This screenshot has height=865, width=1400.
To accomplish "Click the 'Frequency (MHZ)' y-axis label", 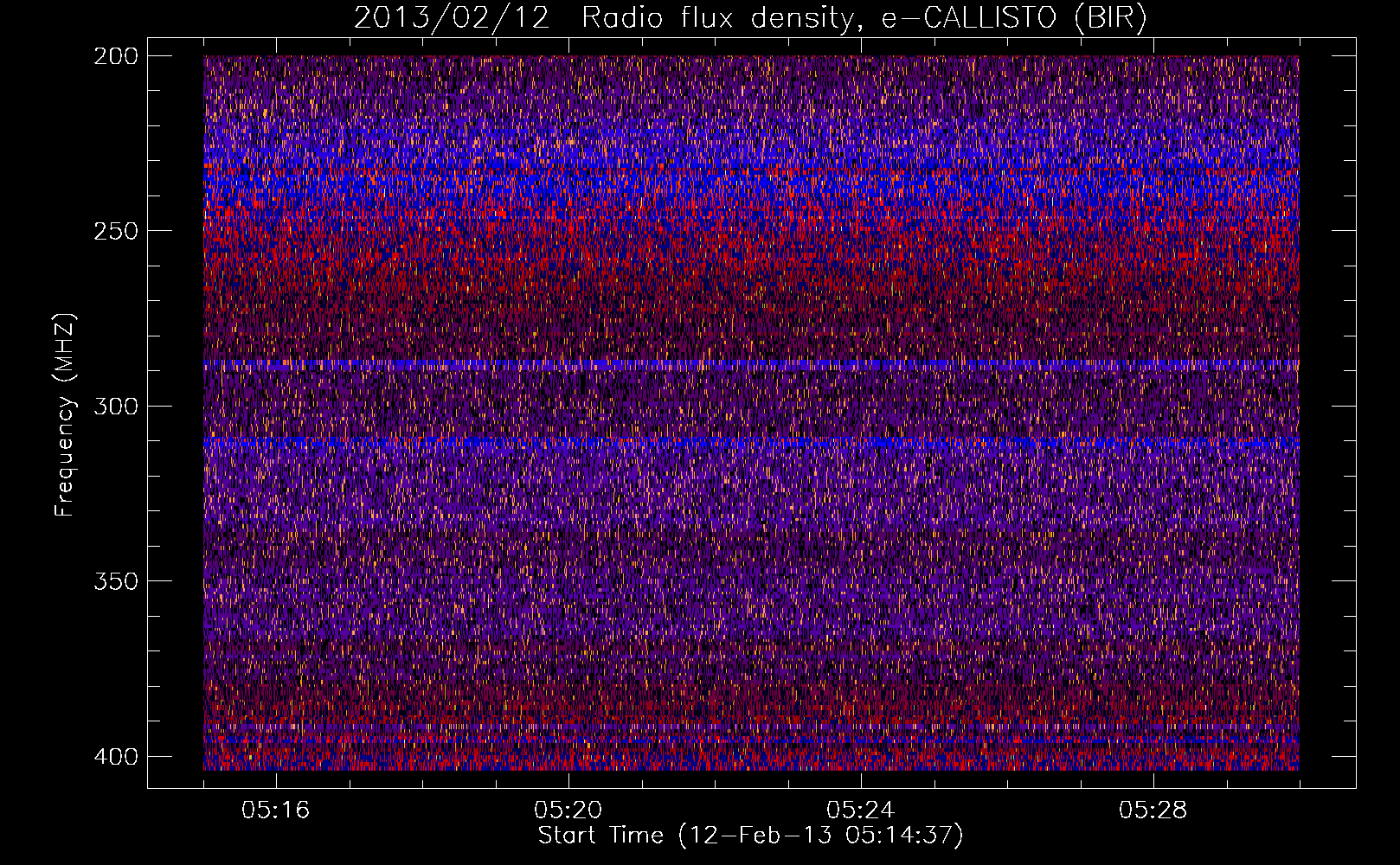I will click(x=65, y=414).
